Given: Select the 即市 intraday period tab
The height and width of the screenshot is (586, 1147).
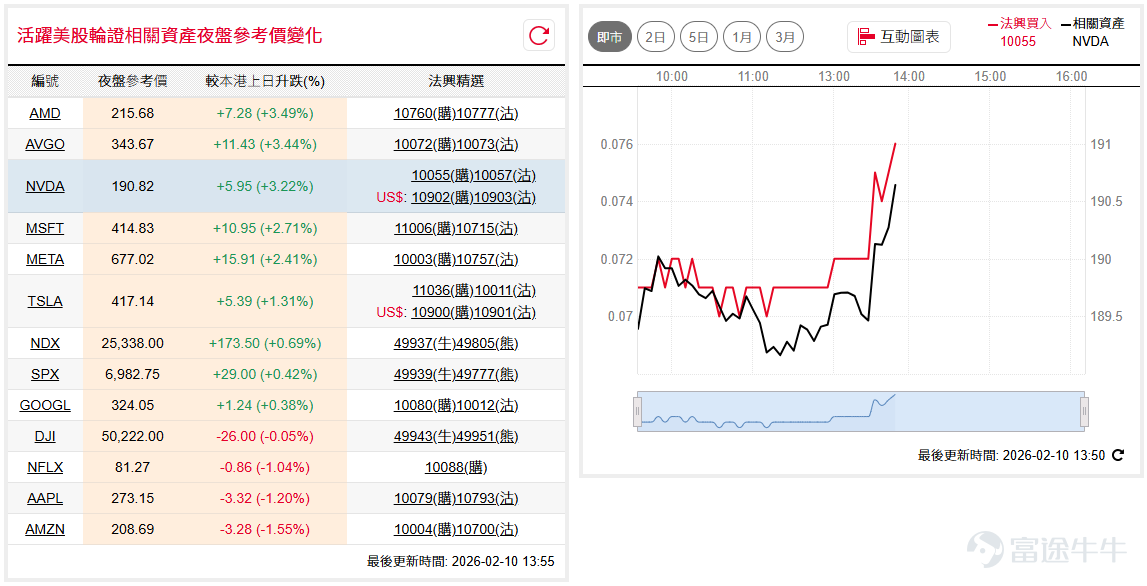Looking at the screenshot, I should point(609,37).
